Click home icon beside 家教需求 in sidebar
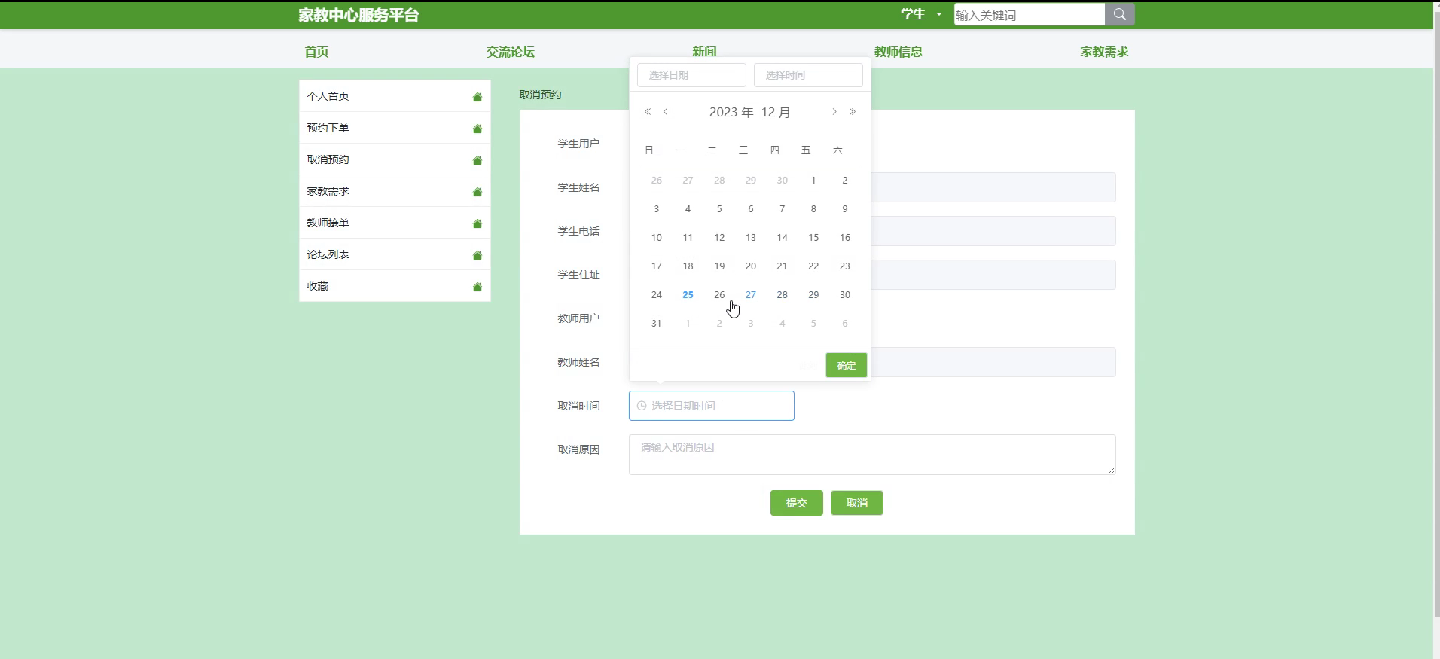Viewport: 1440px width, 659px height. point(477,191)
